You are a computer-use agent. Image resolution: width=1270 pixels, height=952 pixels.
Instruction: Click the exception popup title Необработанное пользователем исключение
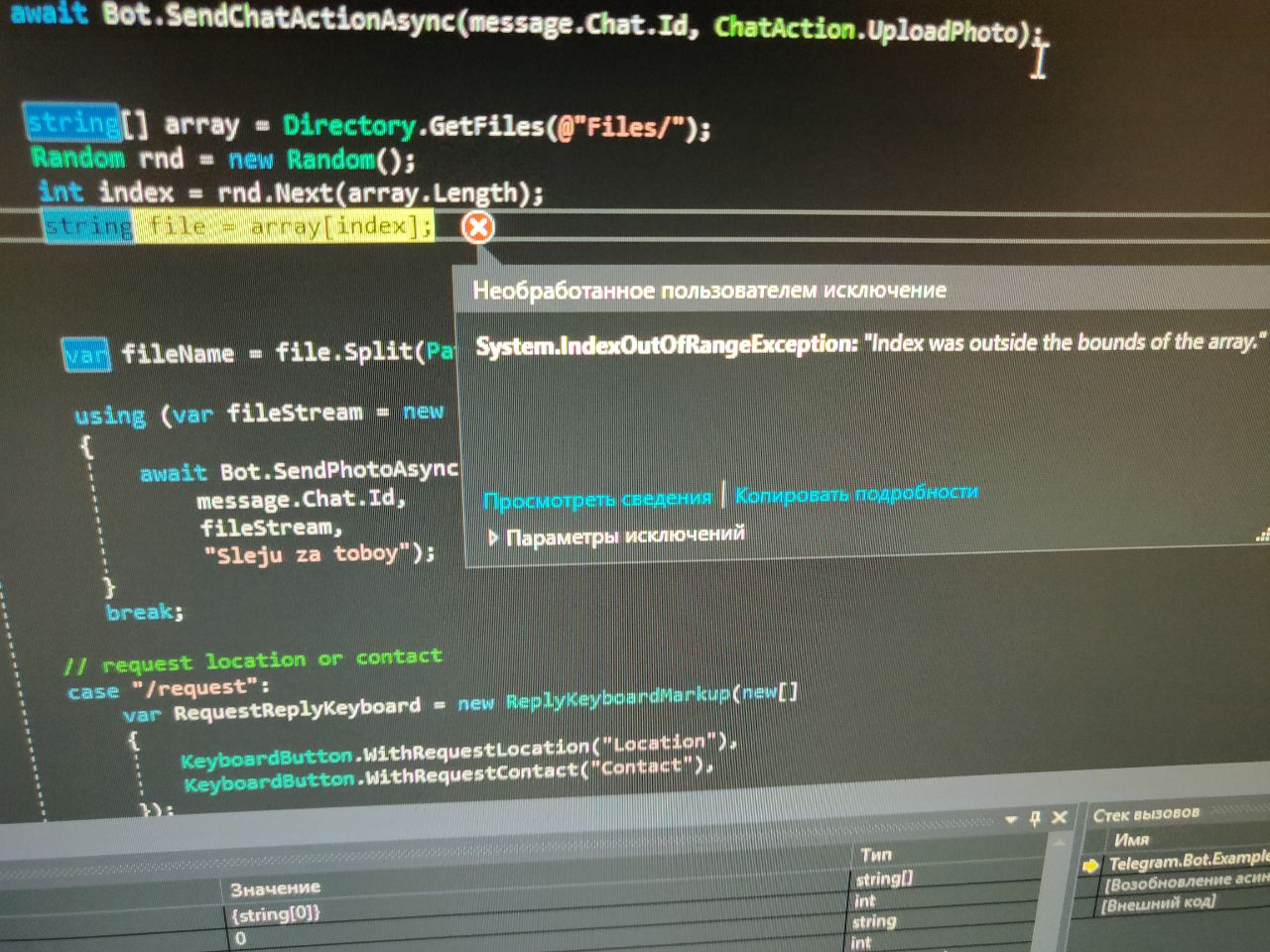(709, 291)
